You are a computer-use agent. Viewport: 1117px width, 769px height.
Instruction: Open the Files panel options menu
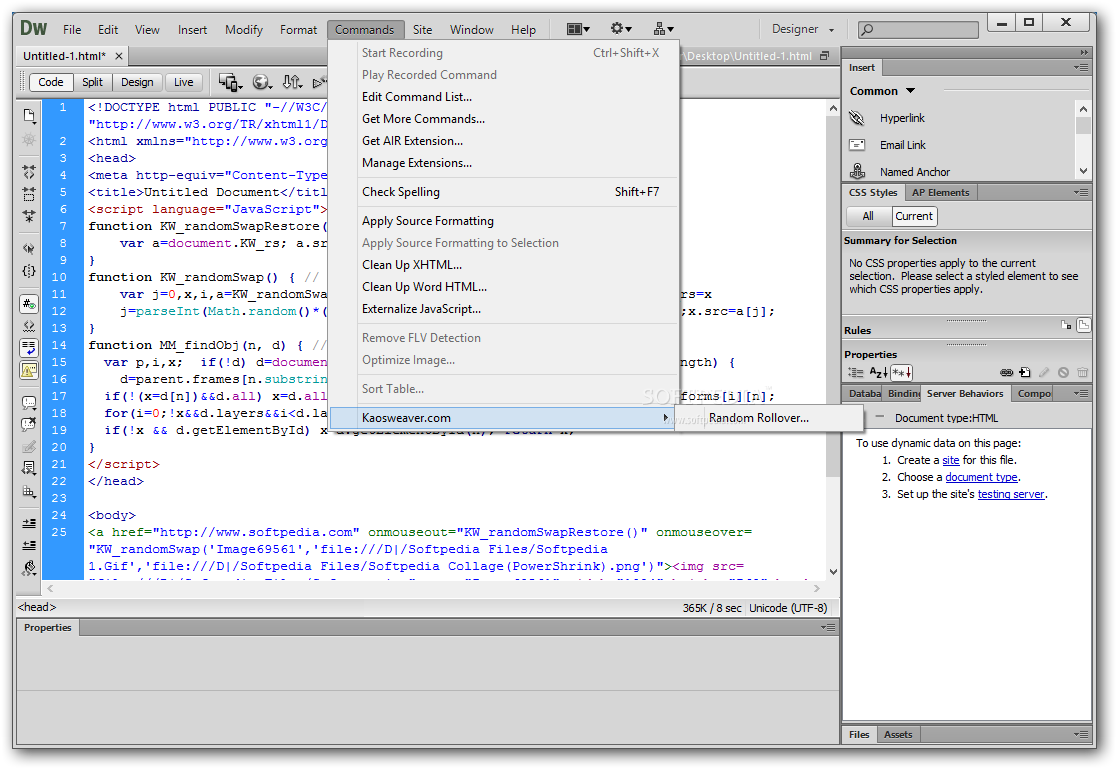click(1081, 734)
